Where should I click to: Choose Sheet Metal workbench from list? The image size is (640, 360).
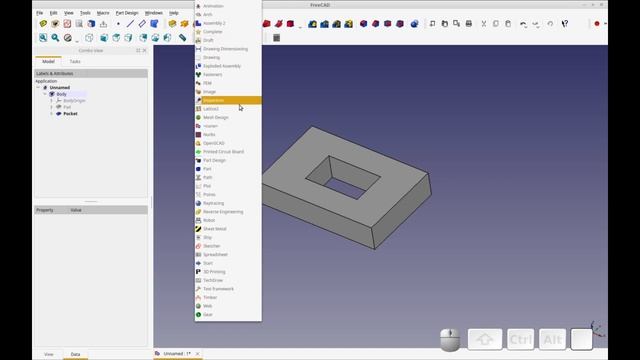228,229
